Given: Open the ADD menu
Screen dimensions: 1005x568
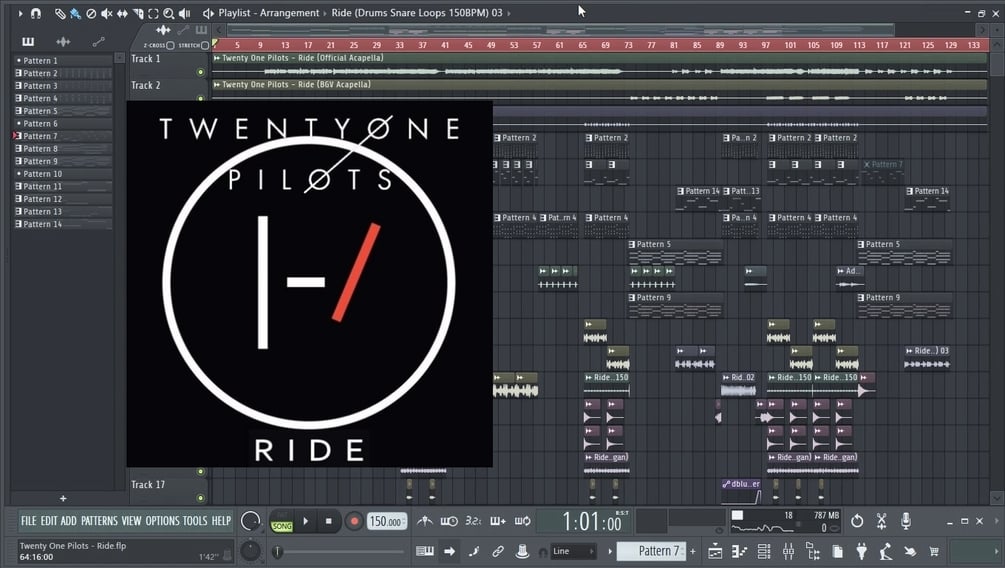Looking at the screenshot, I should coord(69,521).
